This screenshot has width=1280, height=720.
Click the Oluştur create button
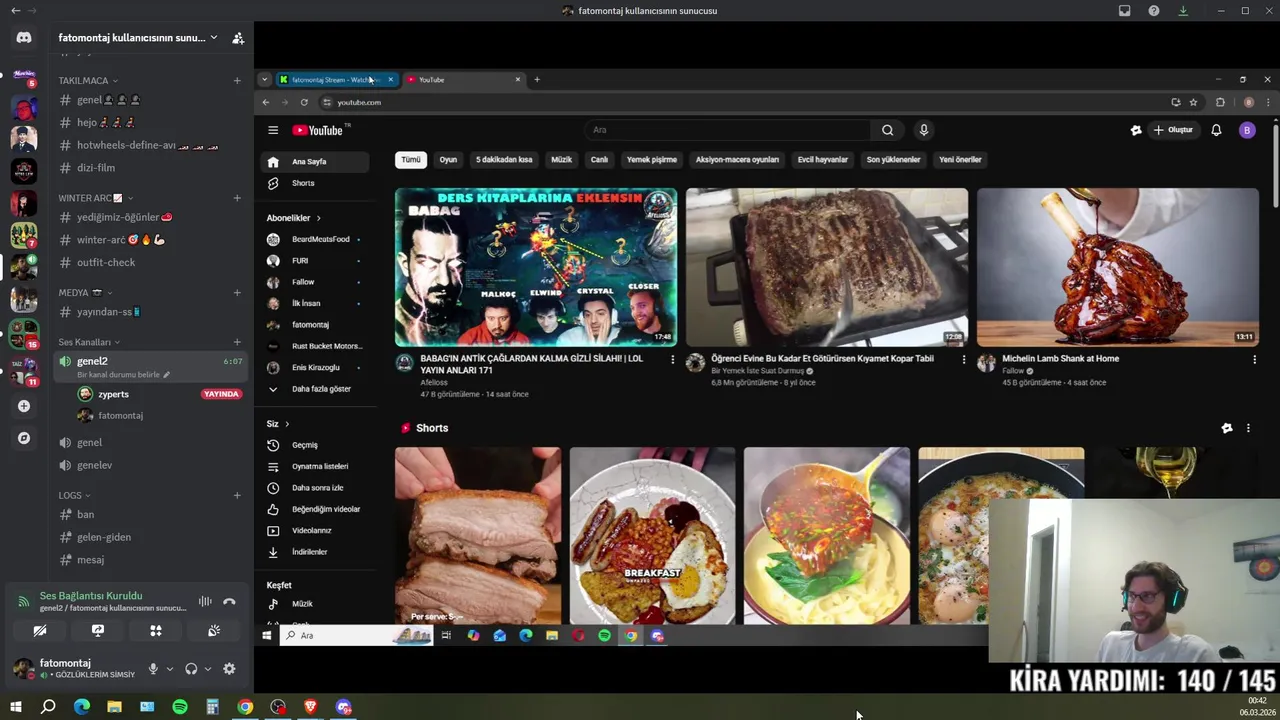pyautogui.click(x=1173, y=130)
